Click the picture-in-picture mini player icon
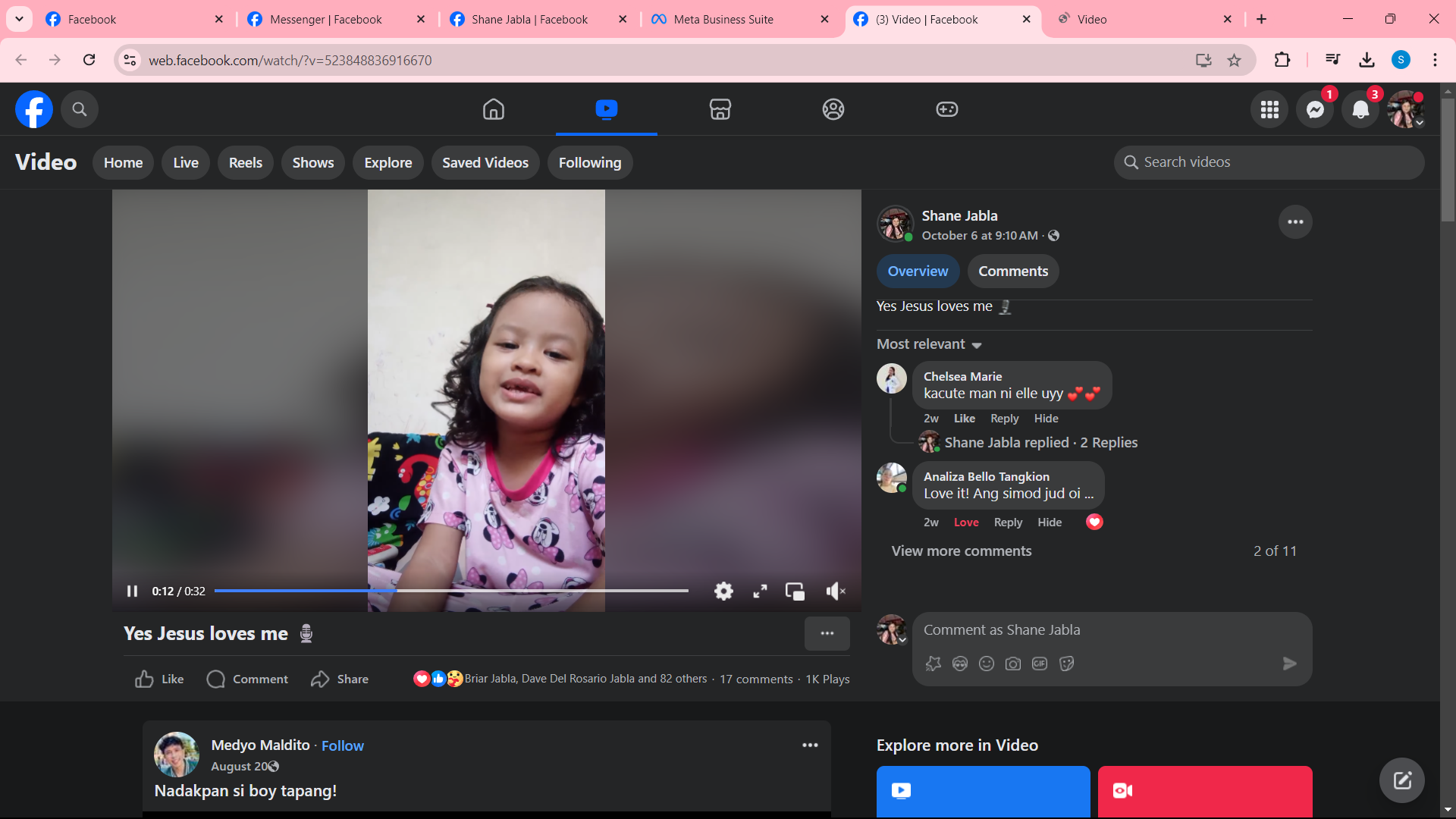 (x=795, y=591)
